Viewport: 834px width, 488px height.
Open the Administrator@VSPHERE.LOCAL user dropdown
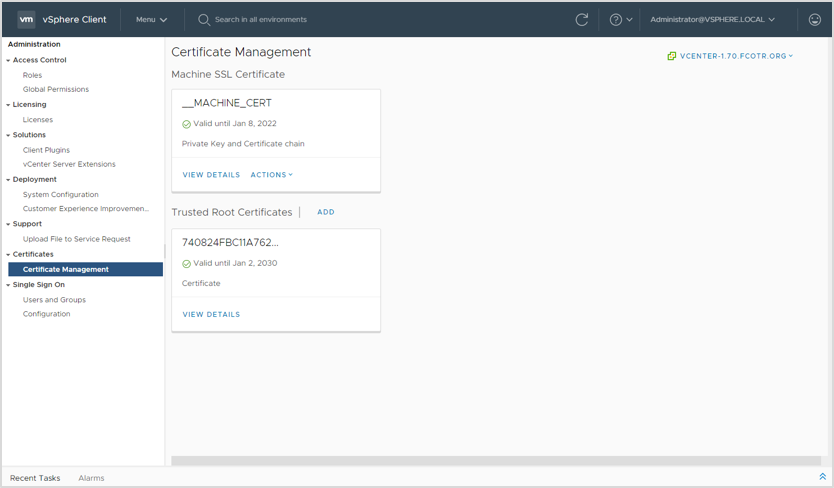point(712,20)
